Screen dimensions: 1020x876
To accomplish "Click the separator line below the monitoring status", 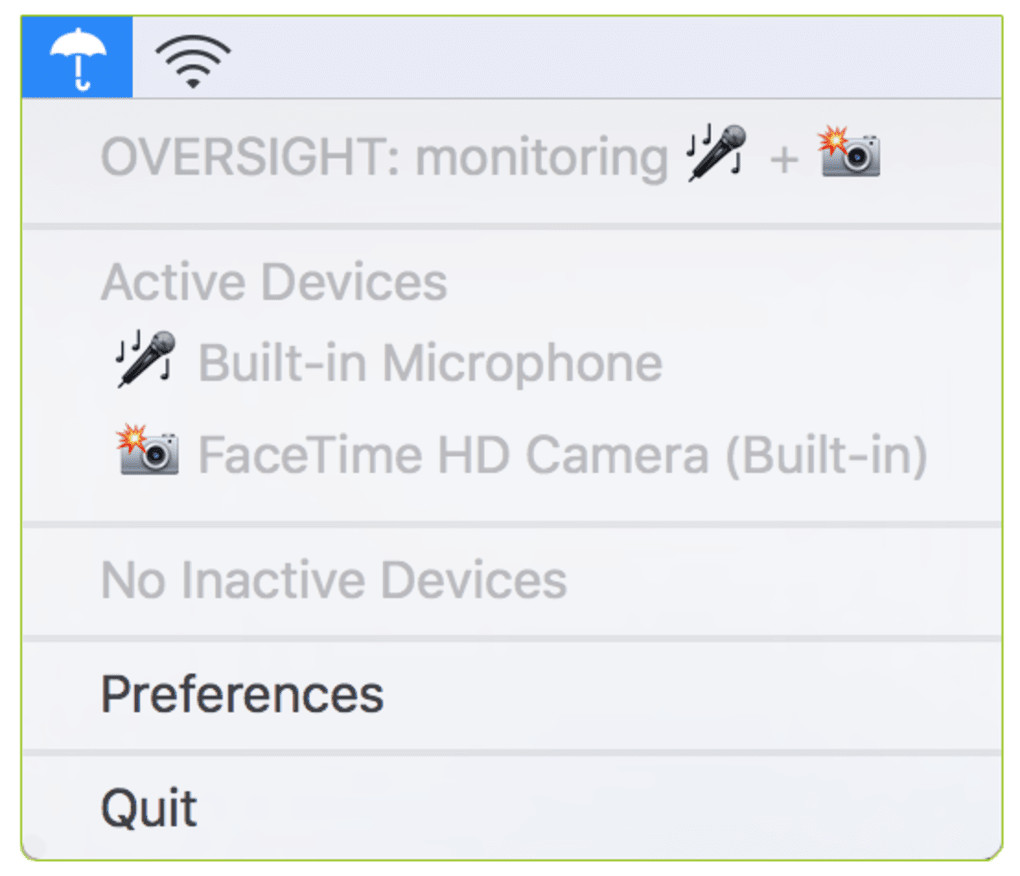I will click(510, 227).
